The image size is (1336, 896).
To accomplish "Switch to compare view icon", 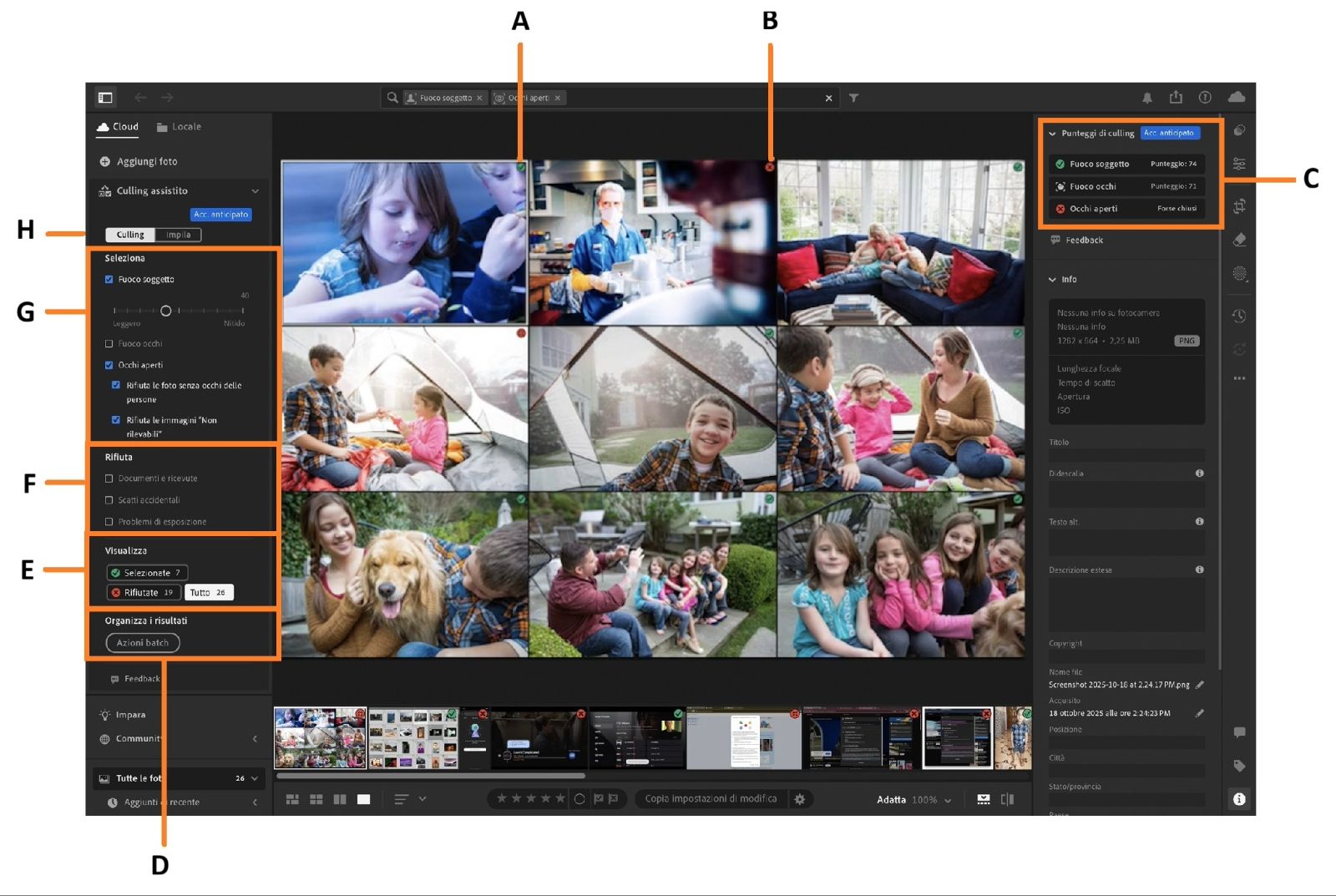I will 340,799.
